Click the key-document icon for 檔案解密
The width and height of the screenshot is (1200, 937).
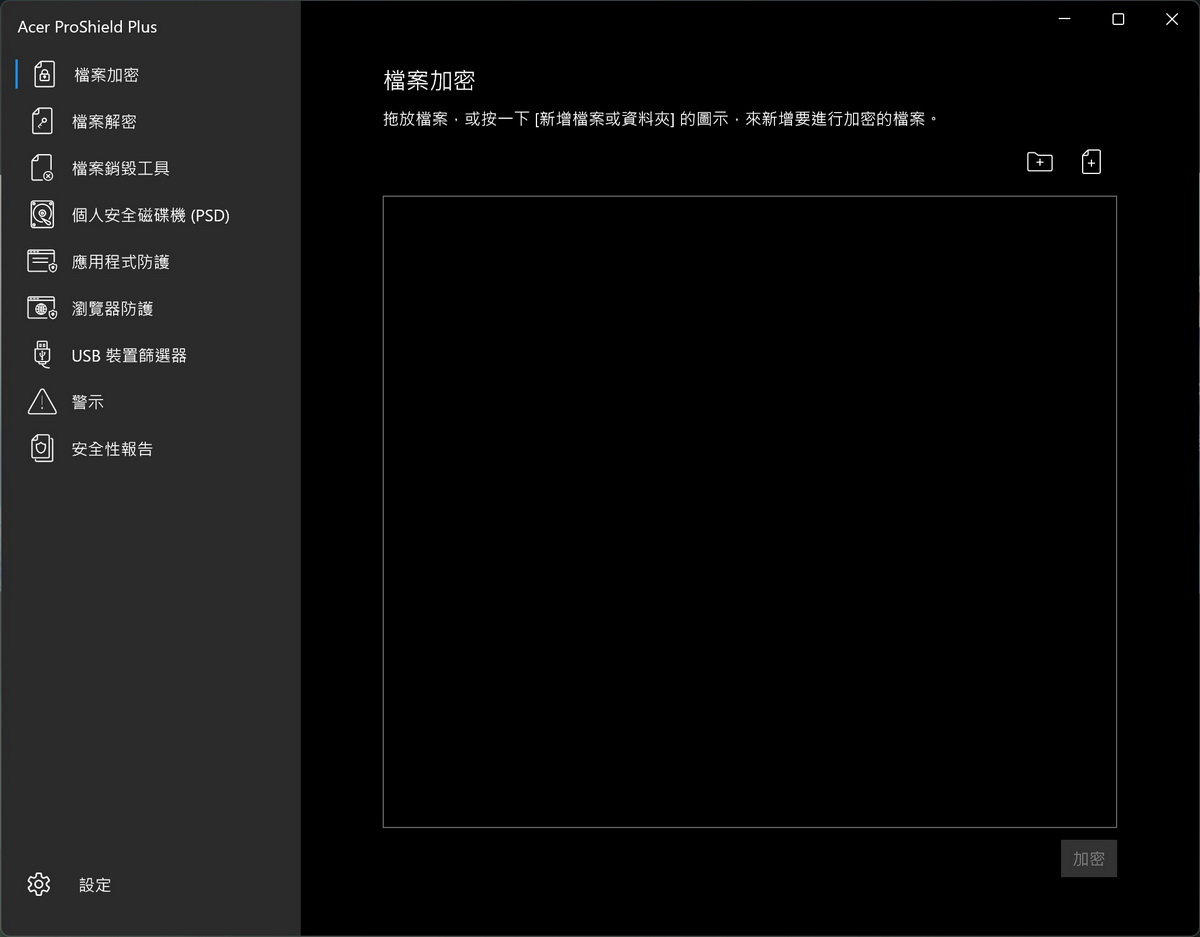[42, 122]
